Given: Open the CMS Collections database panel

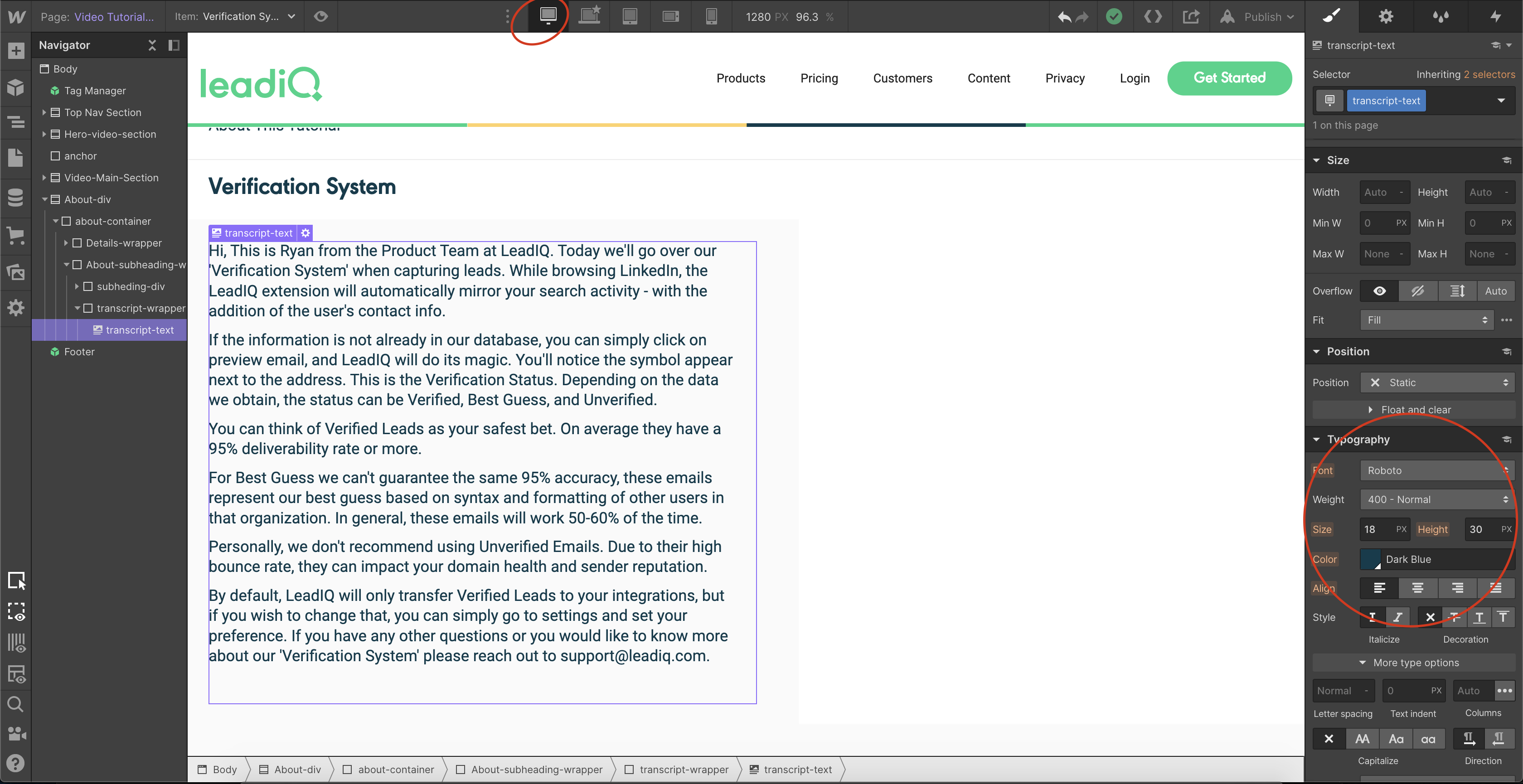Looking at the screenshot, I should [16, 198].
